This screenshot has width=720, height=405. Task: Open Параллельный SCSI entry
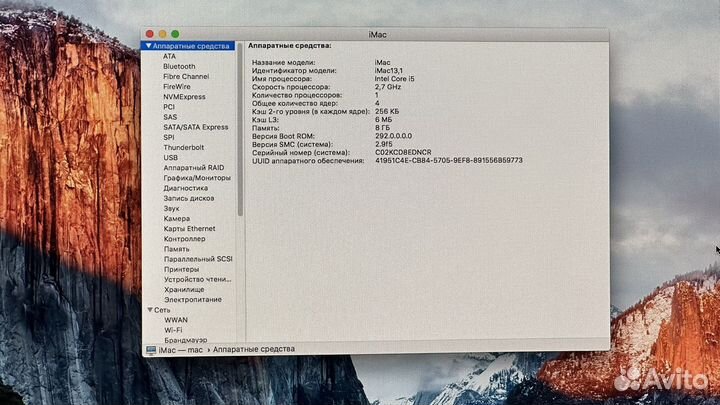coord(198,259)
